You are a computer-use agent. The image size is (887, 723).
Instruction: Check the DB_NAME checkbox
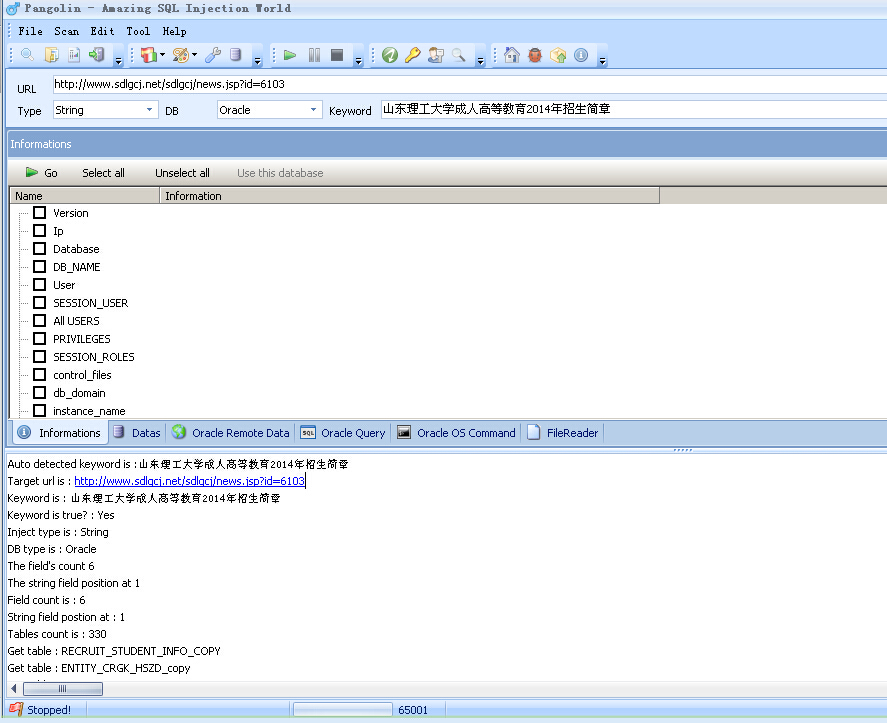[40, 266]
